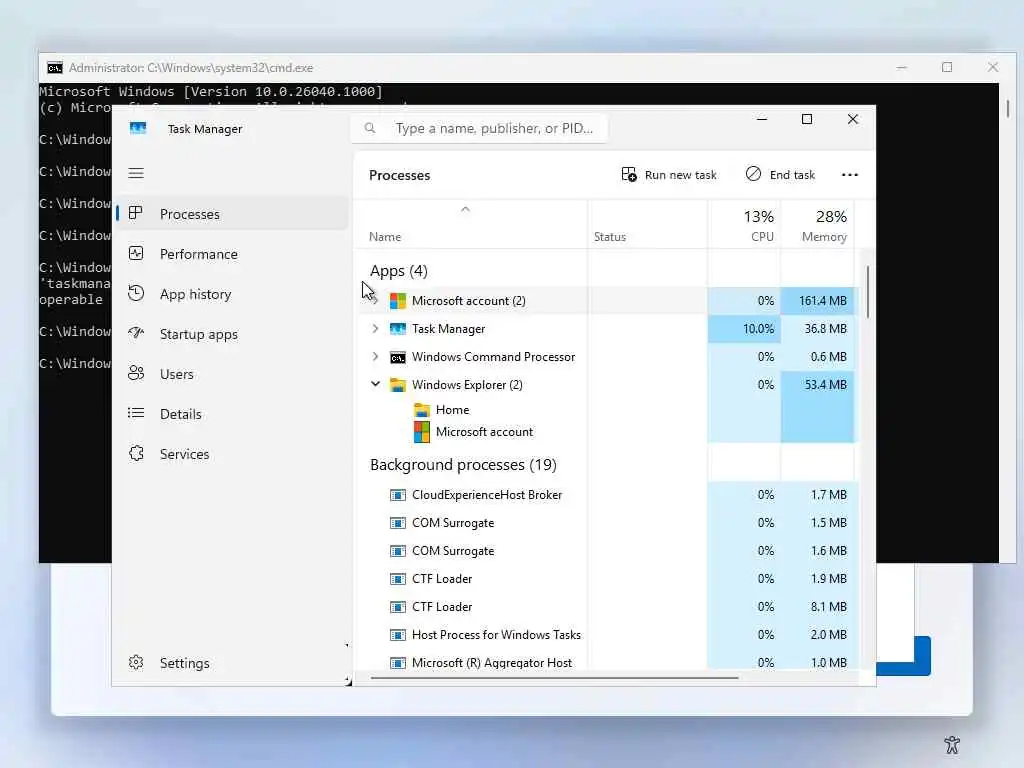
Task: Click the accessibility figure icon at bottom right
Action: pos(952,744)
